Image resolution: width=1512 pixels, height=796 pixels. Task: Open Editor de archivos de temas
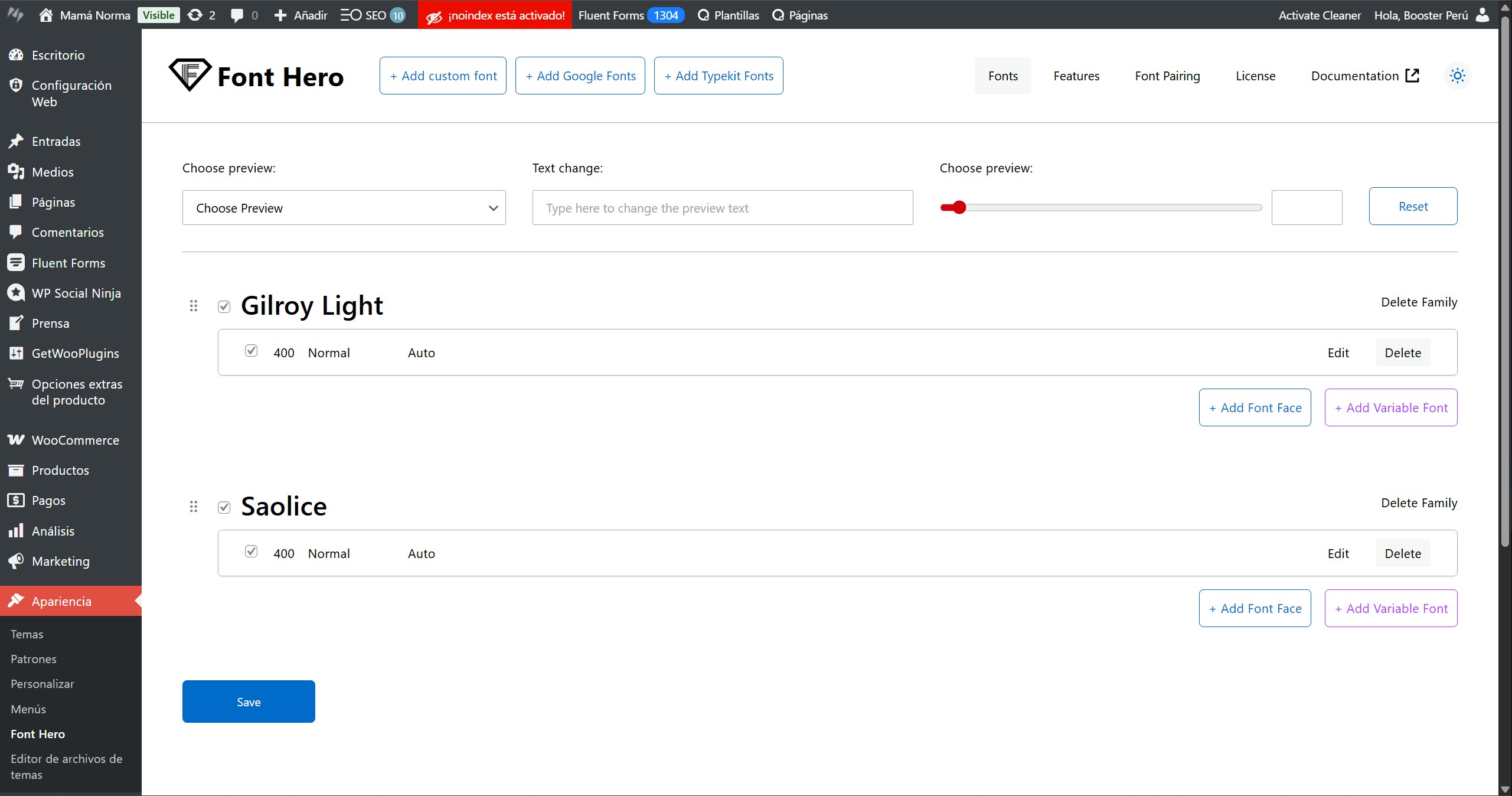[x=67, y=766]
